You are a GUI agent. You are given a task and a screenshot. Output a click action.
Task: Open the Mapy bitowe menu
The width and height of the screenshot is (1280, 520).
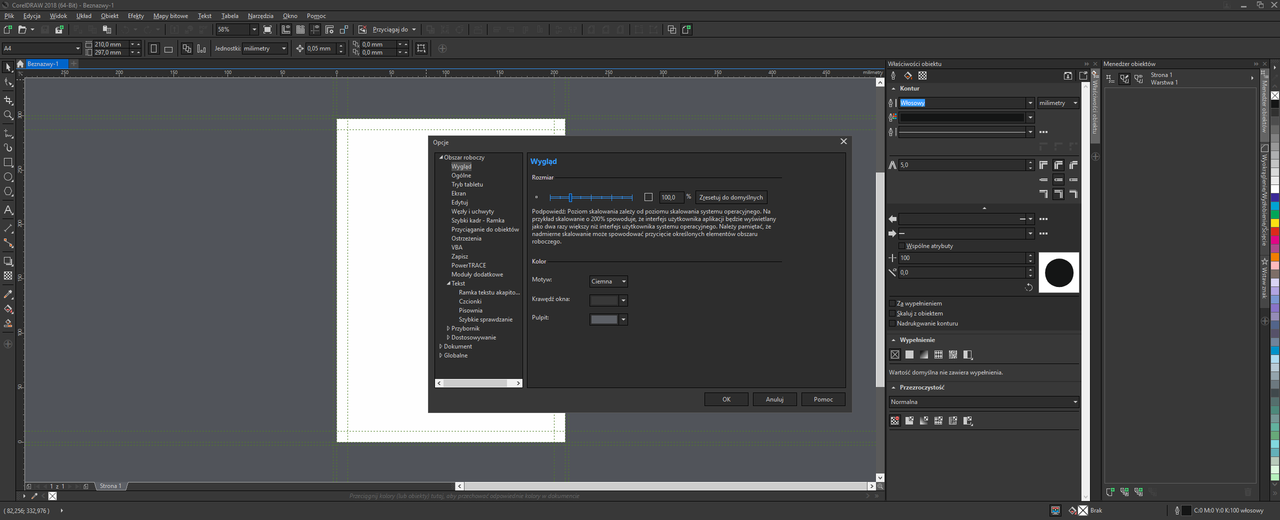pos(170,16)
